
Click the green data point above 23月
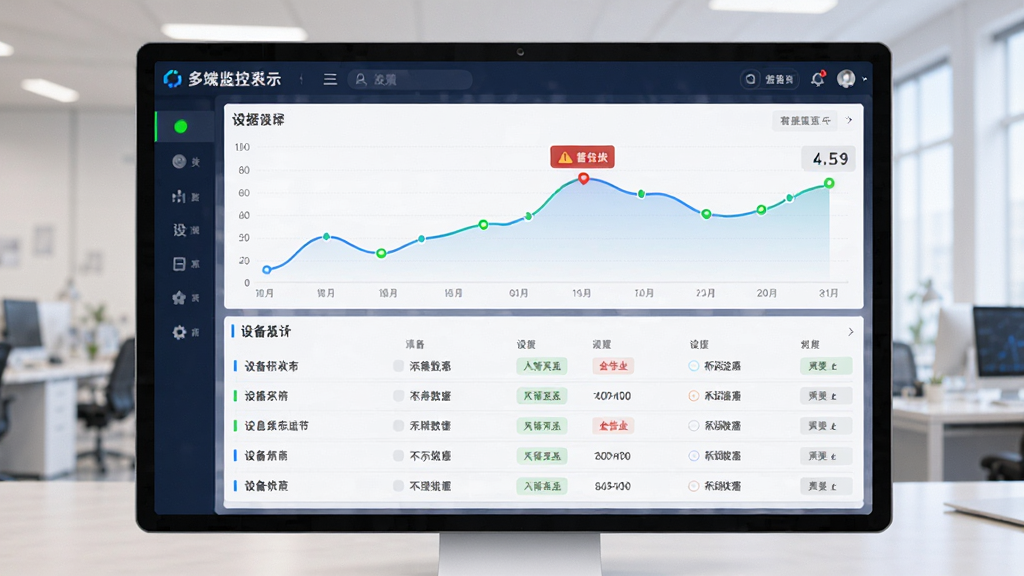706,214
